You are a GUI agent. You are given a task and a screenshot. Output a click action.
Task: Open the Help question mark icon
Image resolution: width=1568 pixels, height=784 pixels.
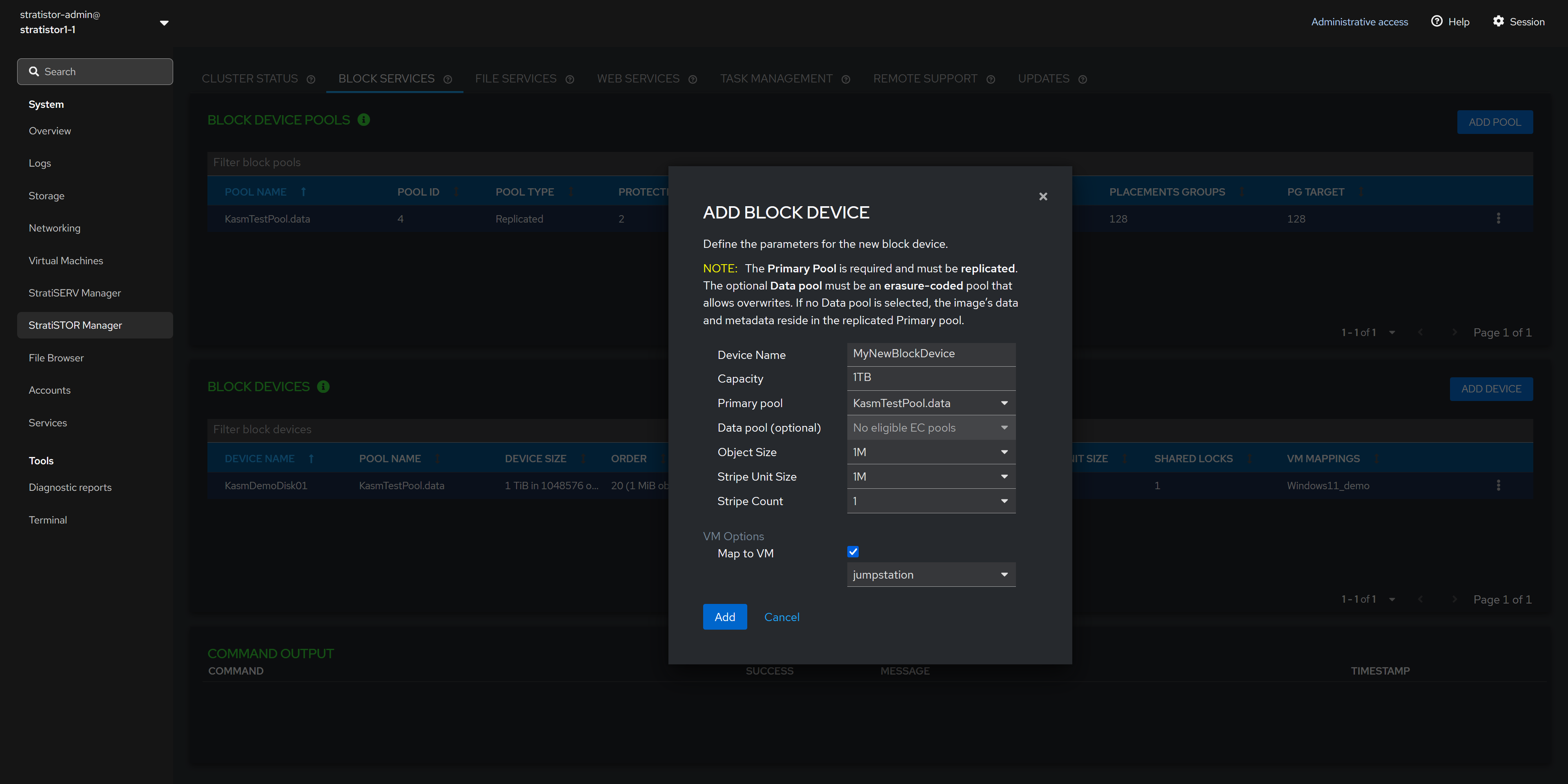point(1437,21)
